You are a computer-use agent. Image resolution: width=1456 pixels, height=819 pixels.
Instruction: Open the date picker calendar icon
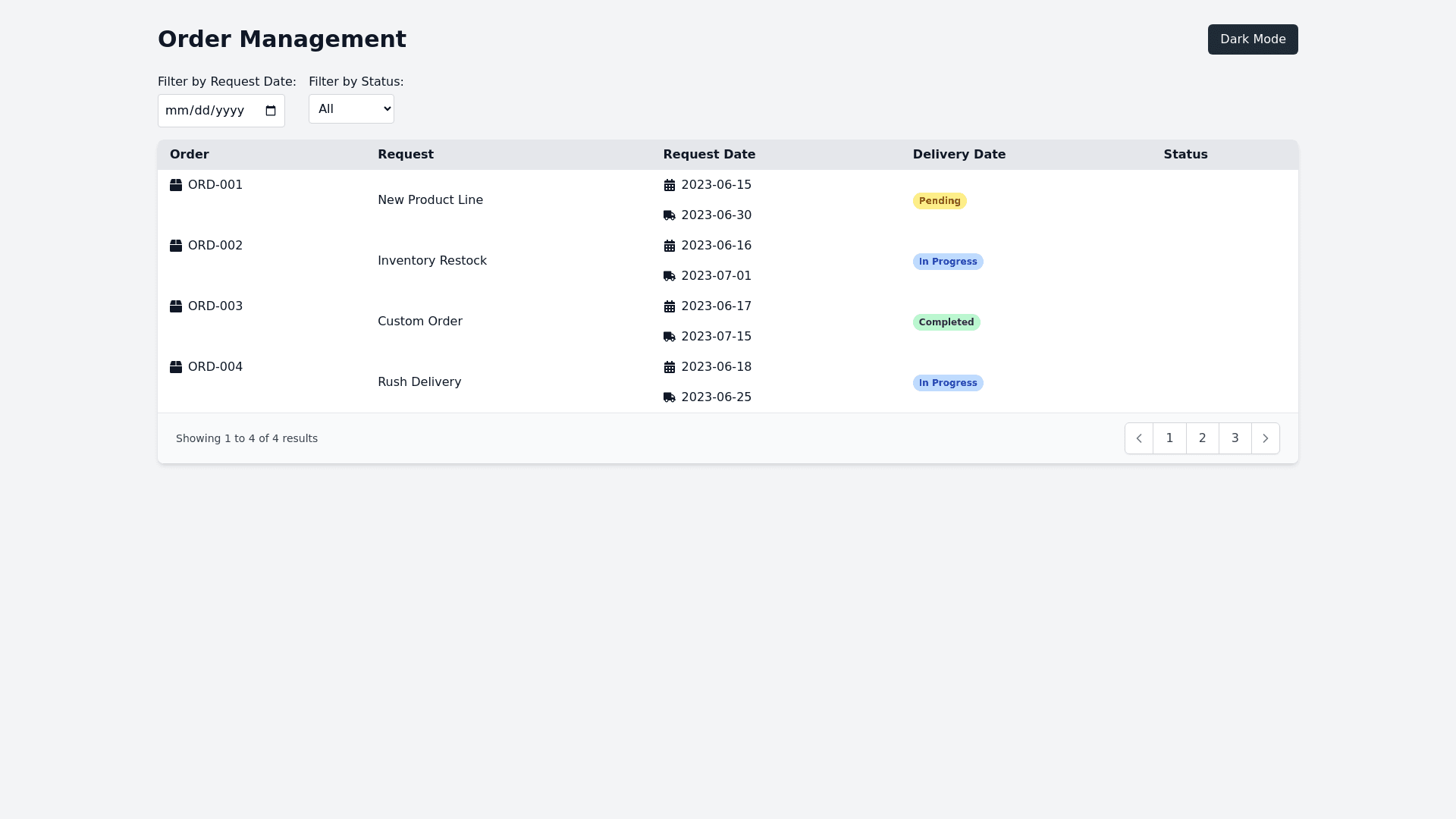click(271, 111)
